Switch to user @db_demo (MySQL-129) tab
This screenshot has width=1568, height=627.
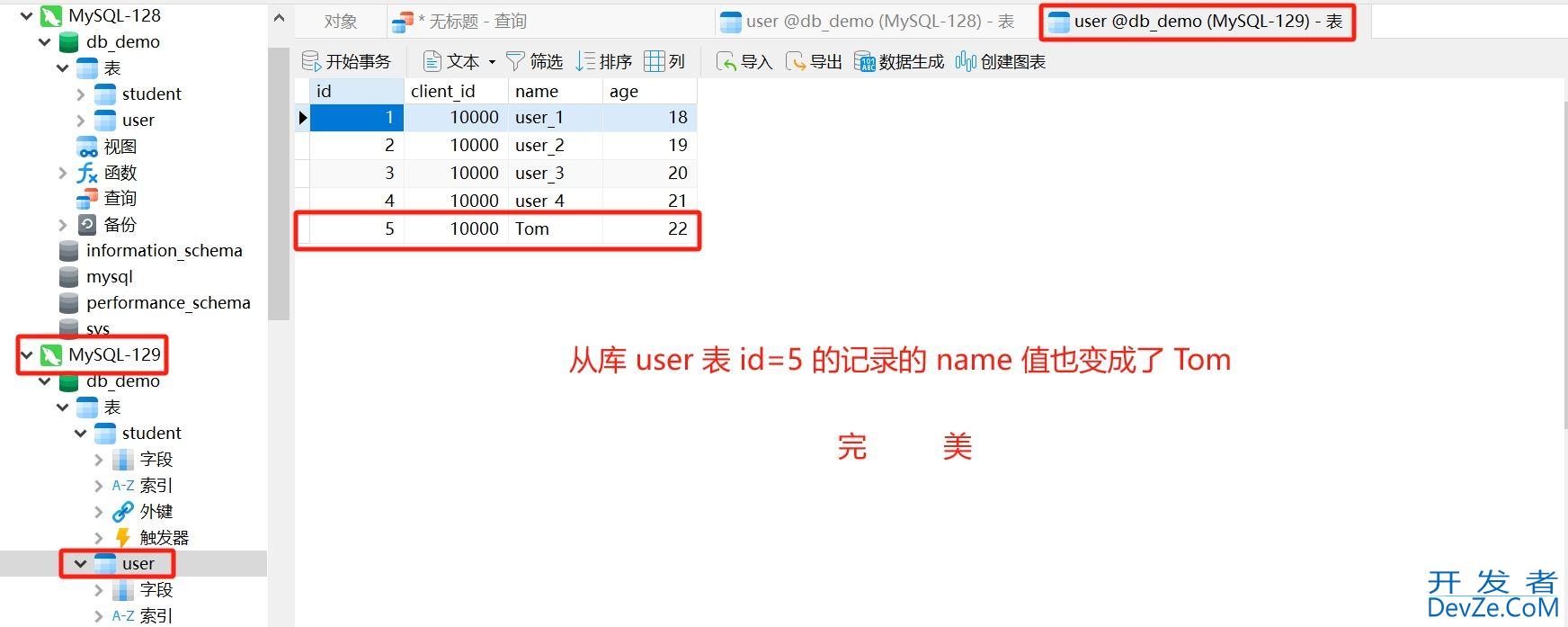[1197, 22]
